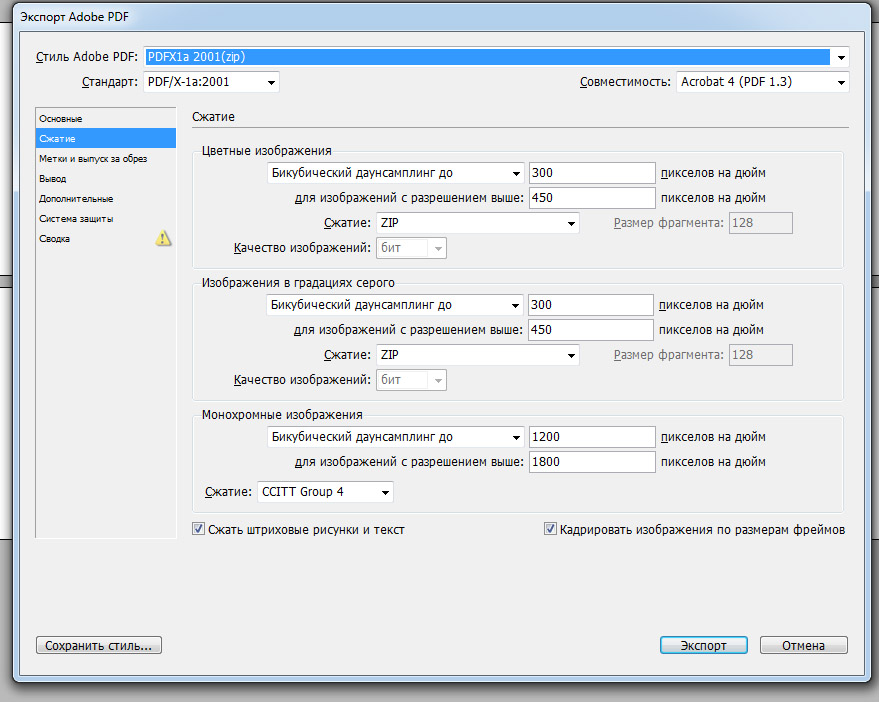Open downsampling method dropdown for Монохромные изображения
This screenshot has width=879, height=702.
(395, 437)
